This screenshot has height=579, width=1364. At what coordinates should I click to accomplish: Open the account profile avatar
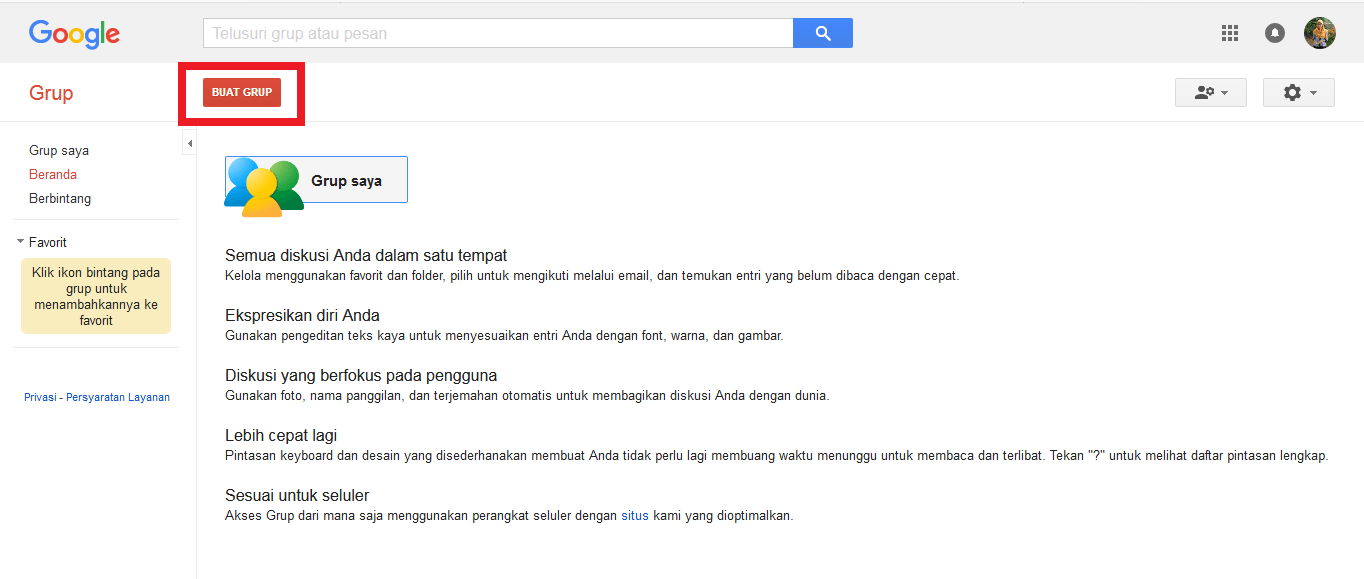(x=1320, y=33)
